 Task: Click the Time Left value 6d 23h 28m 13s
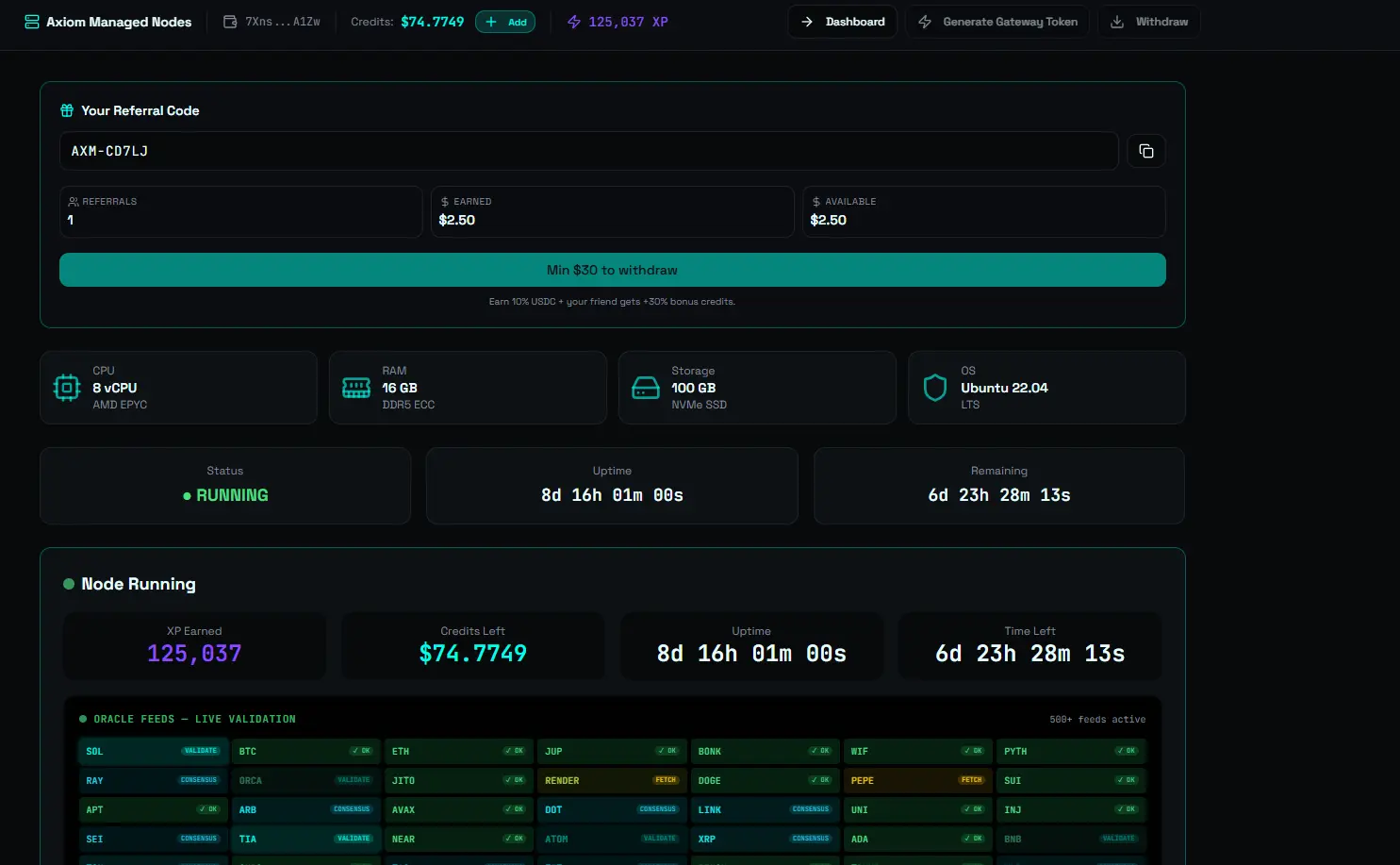(x=1030, y=654)
